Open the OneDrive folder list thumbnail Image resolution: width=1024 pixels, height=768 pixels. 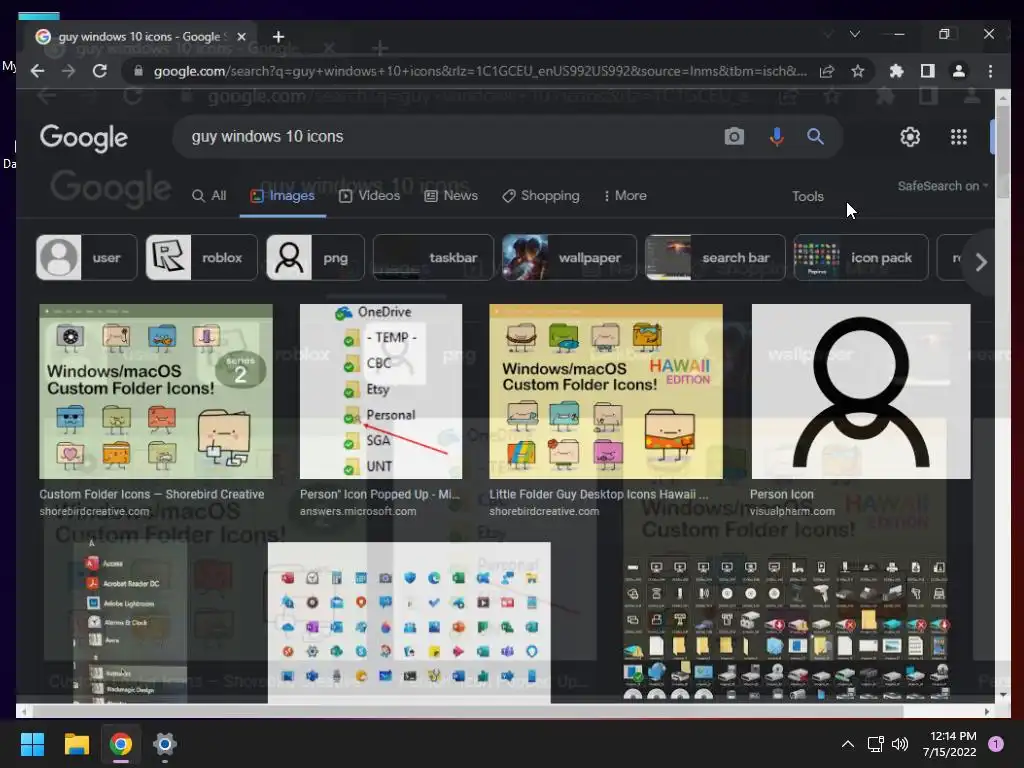coord(381,391)
